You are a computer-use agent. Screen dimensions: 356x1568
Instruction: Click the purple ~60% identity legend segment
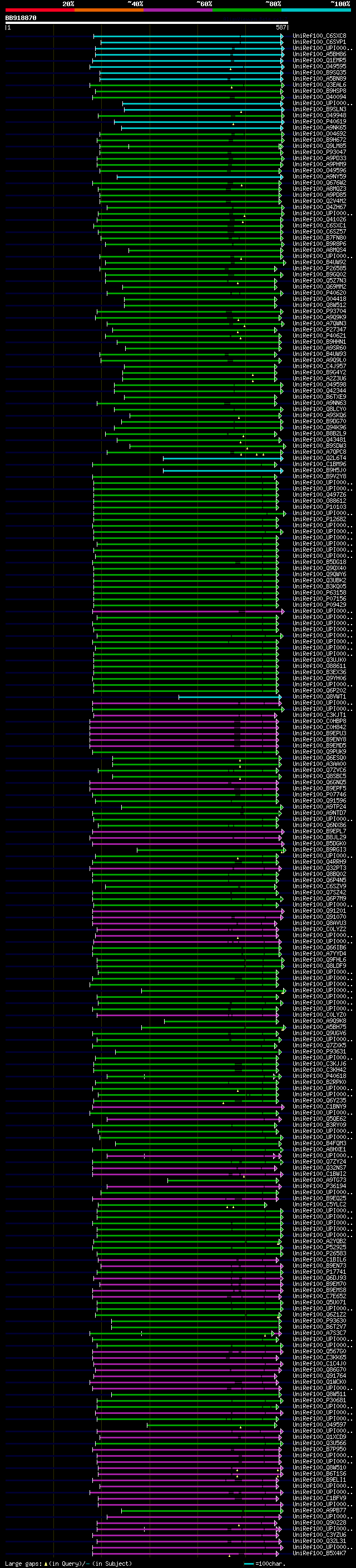coord(177,10)
